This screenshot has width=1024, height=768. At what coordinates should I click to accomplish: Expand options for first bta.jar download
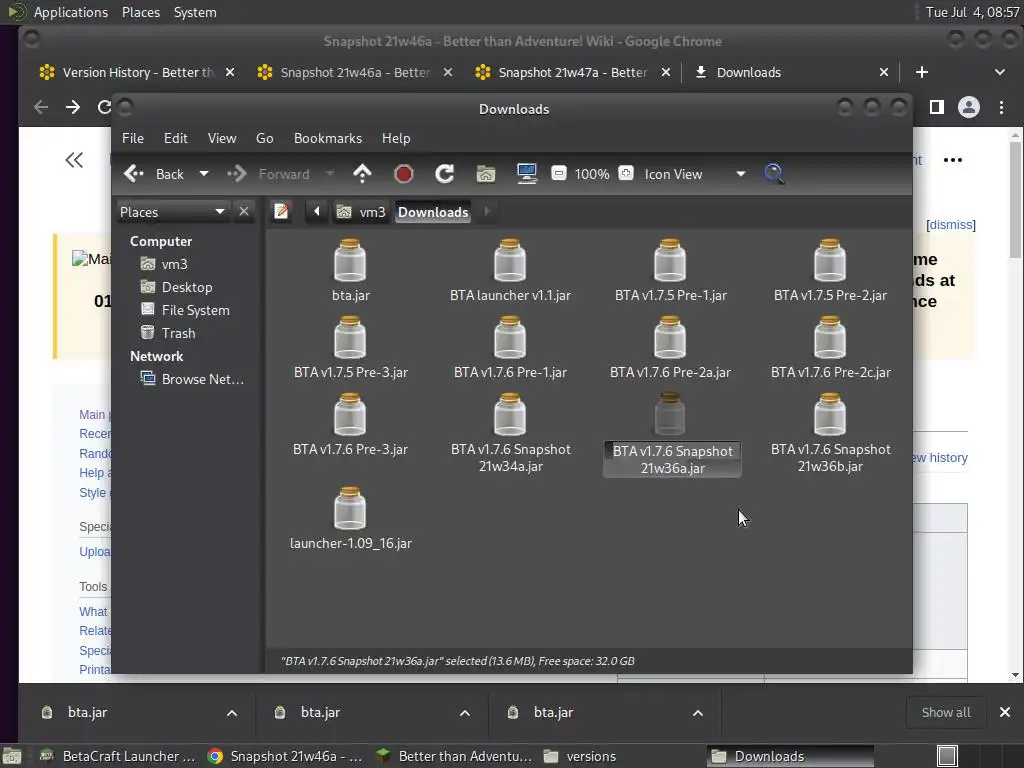click(231, 713)
